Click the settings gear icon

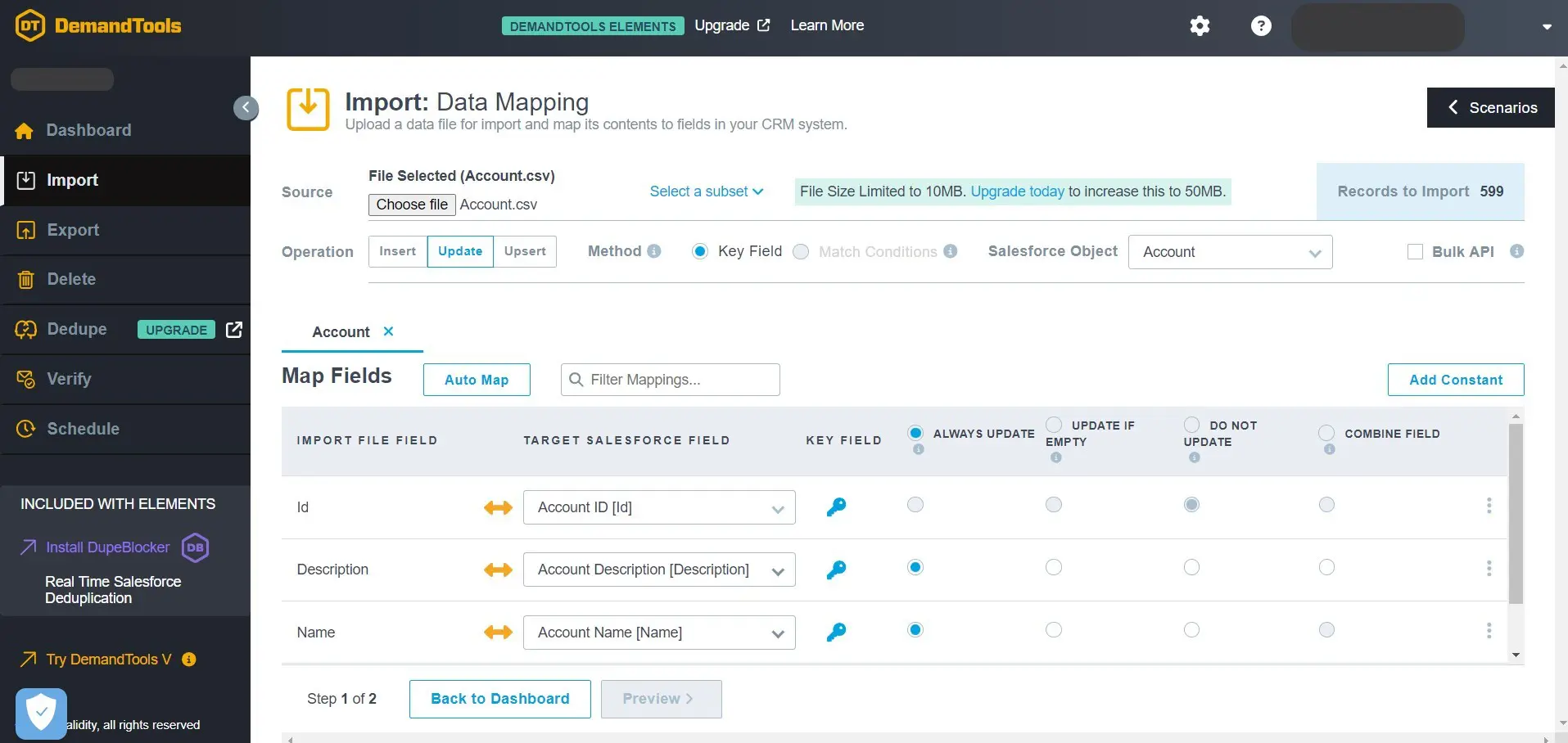click(x=1200, y=26)
